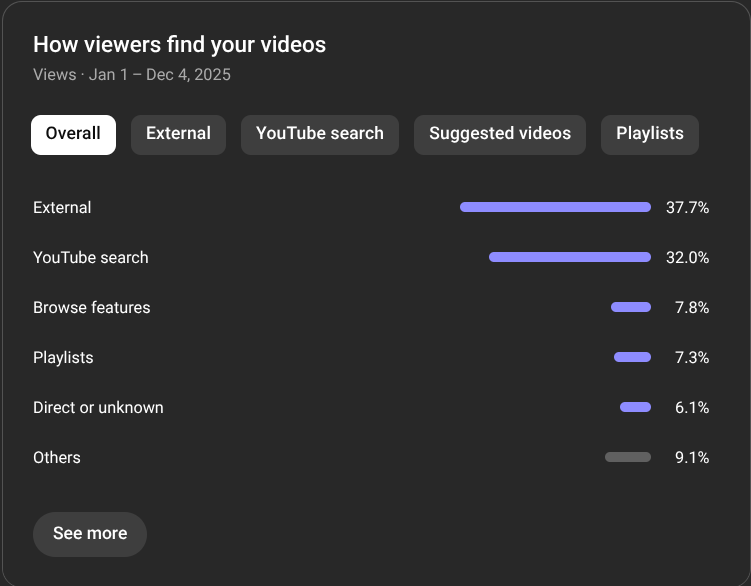This screenshot has height=586, width=751.
Task: Click the gray Others bar
Action: click(627, 457)
